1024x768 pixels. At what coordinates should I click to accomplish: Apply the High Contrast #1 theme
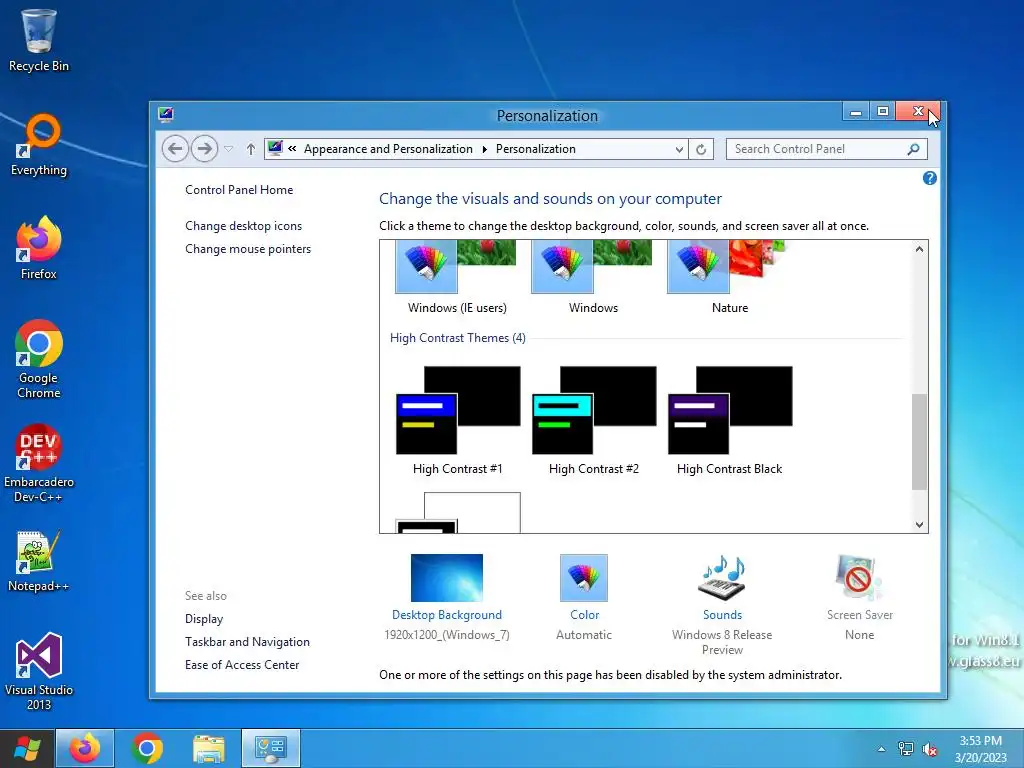[x=457, y=421]
